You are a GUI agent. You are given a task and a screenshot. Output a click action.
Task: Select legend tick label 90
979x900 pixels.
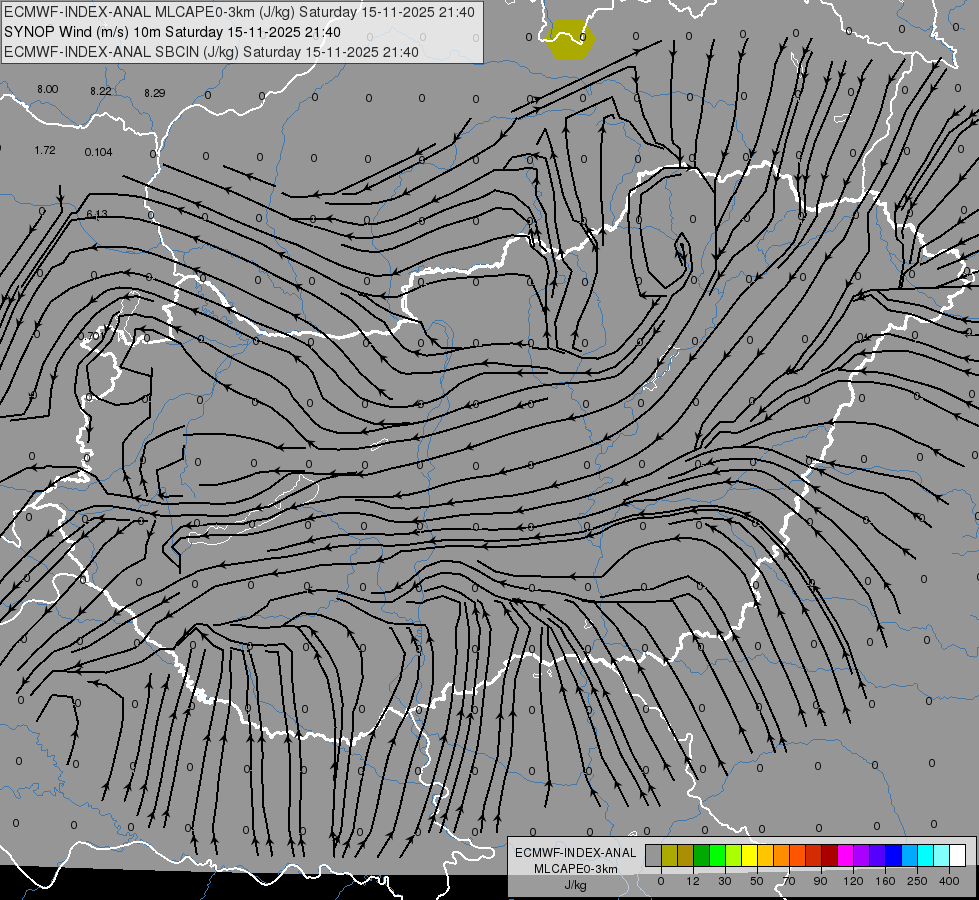click(x=820, y=881)
